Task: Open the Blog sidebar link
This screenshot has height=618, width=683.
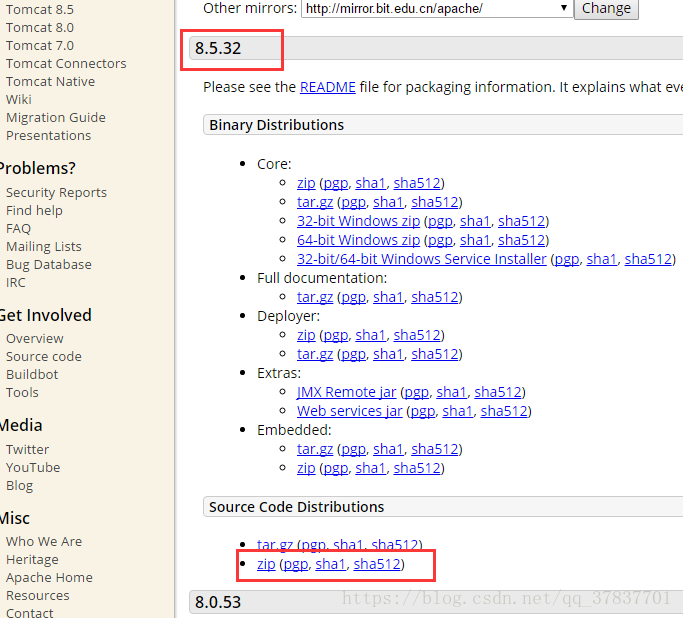Action: [20, 486]
